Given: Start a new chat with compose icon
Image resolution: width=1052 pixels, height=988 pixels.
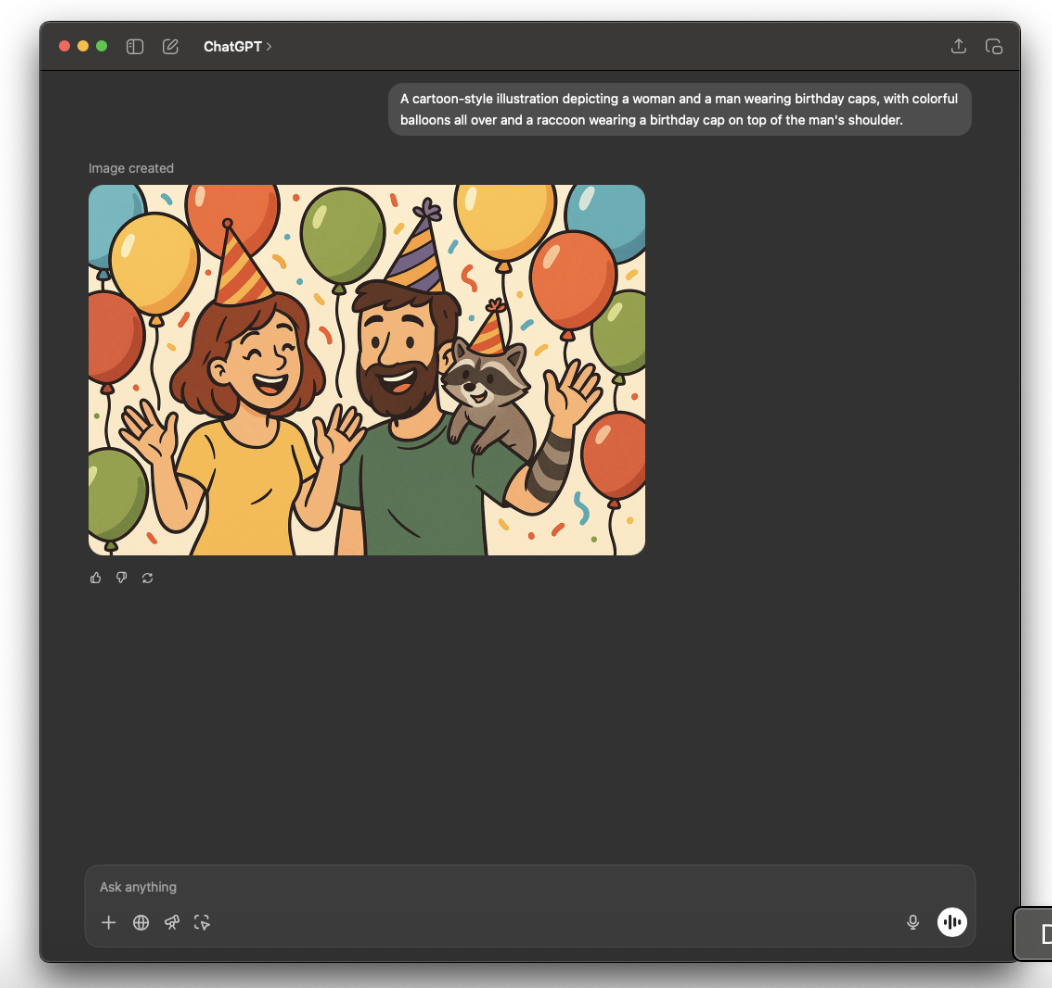Looking at the screenshot, I should point(170,46).
